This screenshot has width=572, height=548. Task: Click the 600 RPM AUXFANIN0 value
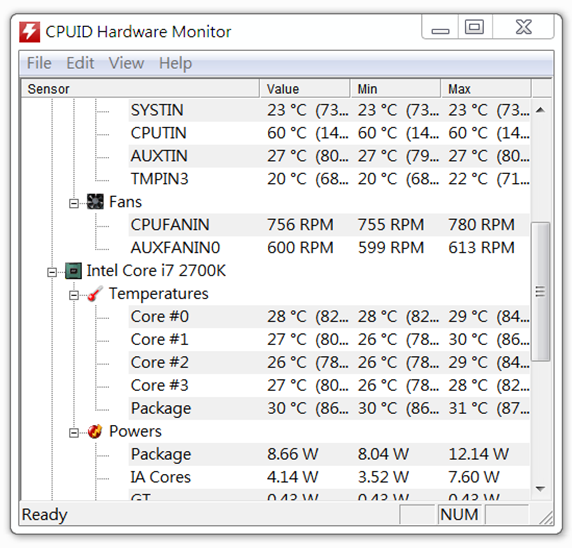click(x=300, y=248)
